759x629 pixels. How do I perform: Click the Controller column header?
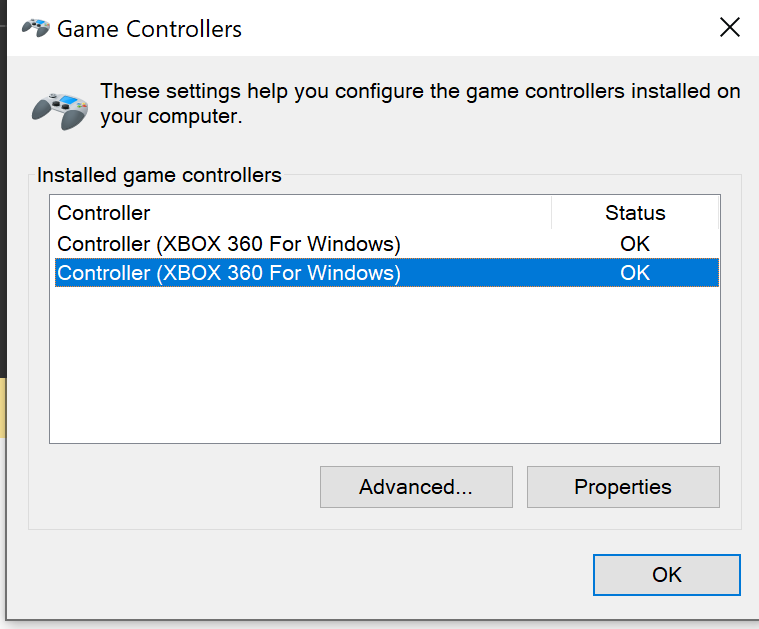pos(104,213)
